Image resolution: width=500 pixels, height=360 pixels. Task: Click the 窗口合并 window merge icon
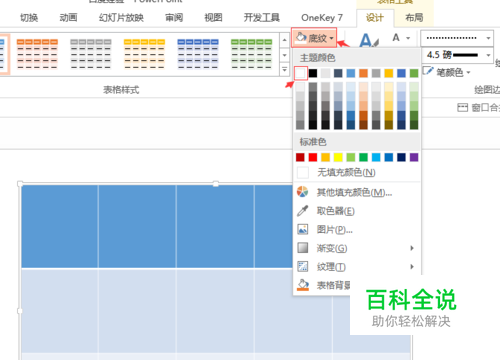[x=462, y=107]
